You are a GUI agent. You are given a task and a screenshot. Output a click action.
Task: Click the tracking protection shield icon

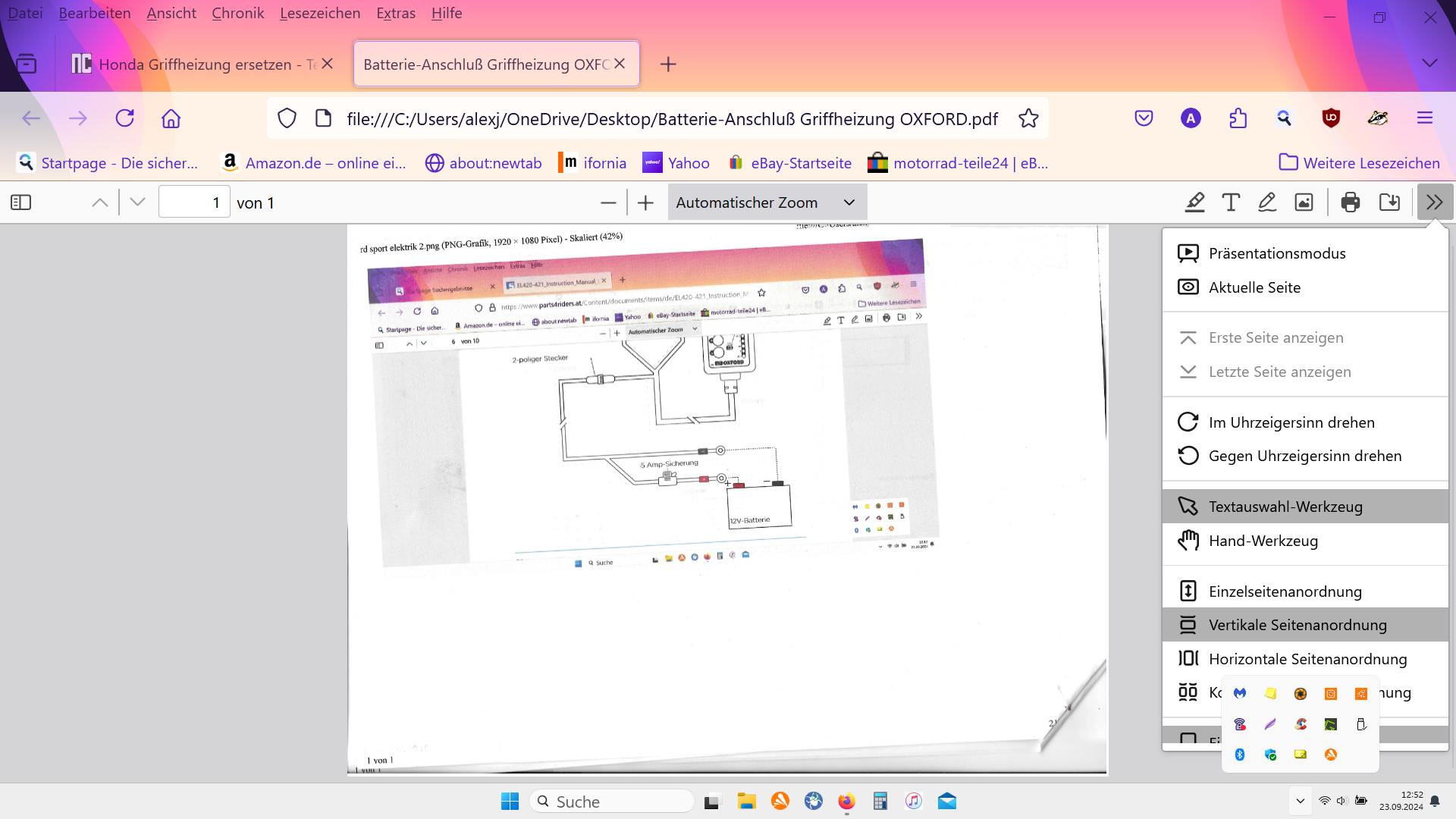click(287, 118)
